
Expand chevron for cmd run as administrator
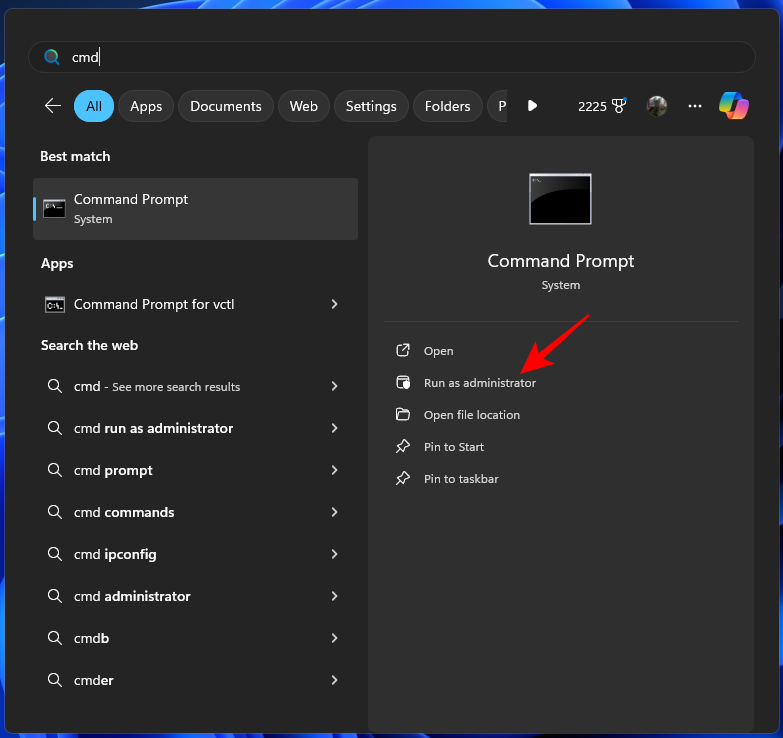[x=335, y=428]
